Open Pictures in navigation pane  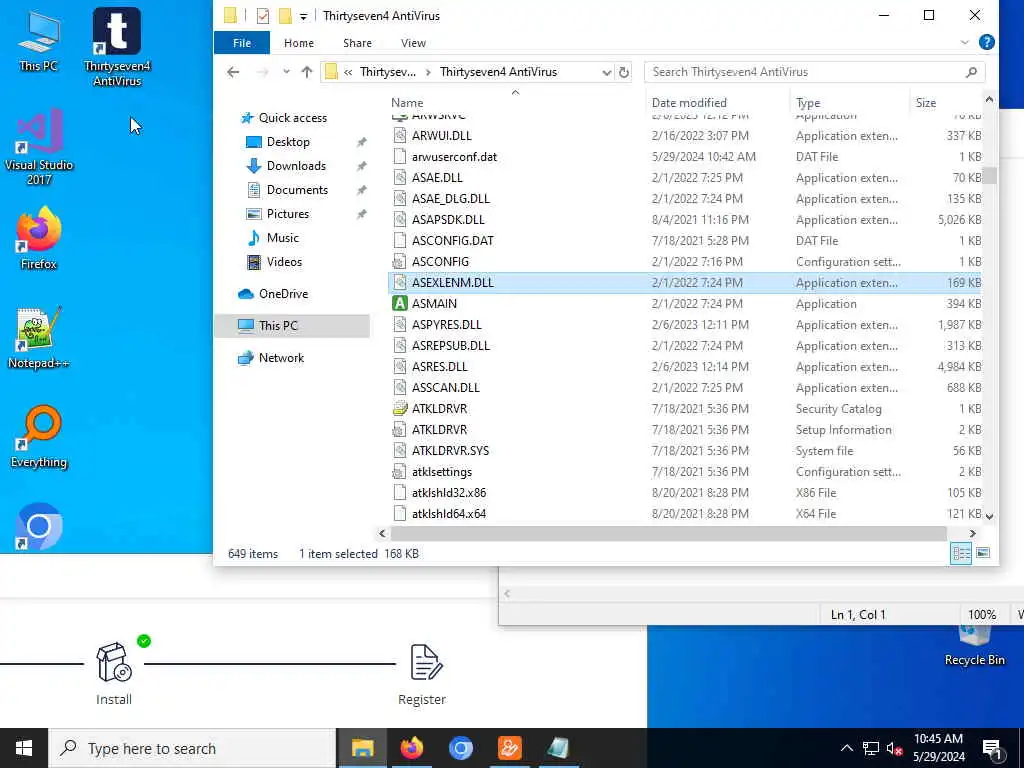click(287, 214)
